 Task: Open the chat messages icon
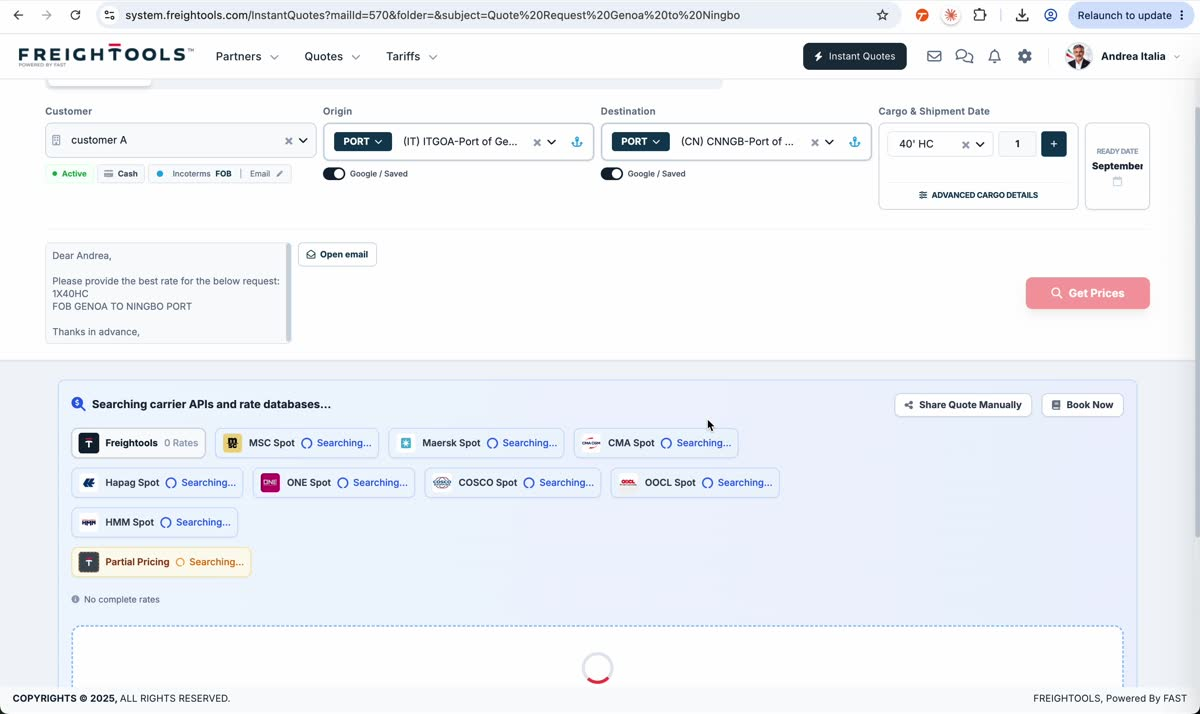(x=964, y=57)
